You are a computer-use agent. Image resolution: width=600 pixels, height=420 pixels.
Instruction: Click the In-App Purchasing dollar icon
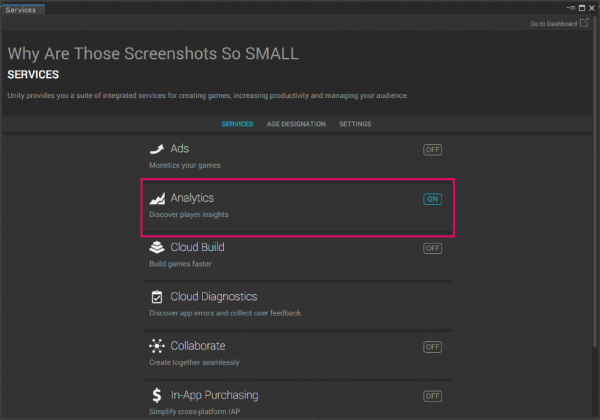coord(157,395)
